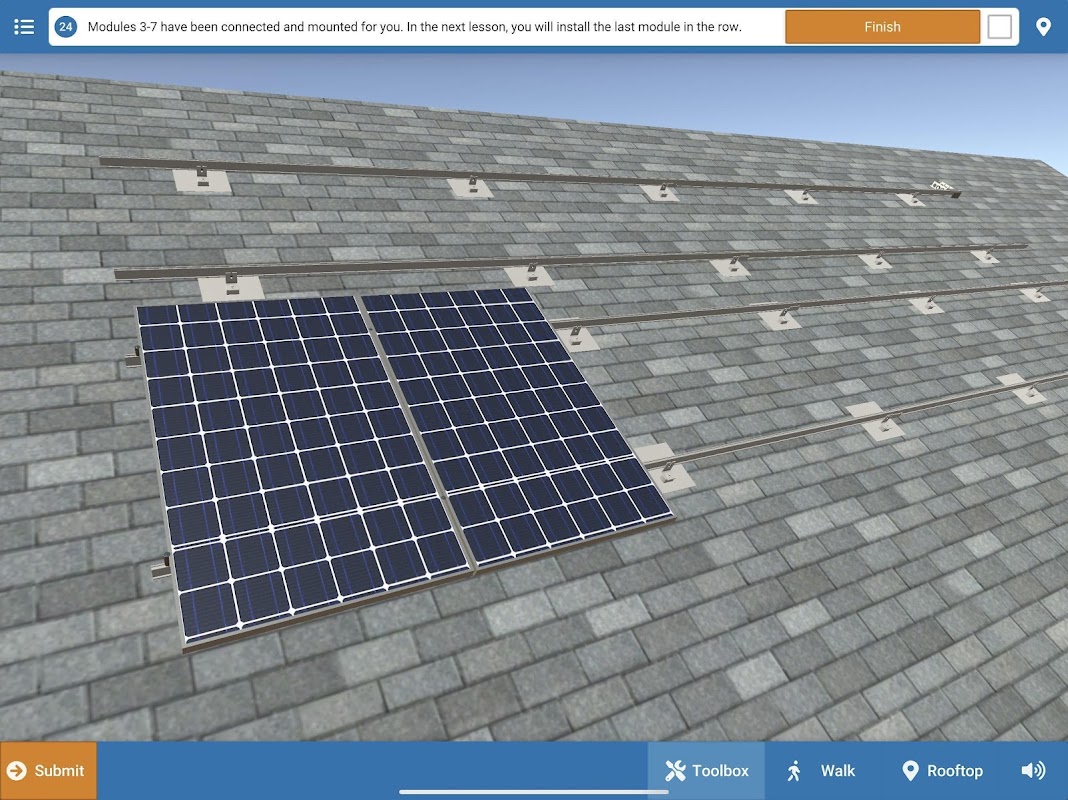Viewport: 1068px width, 800px height.
Task: Open the Toolbox tab
Action: point(706,770)
